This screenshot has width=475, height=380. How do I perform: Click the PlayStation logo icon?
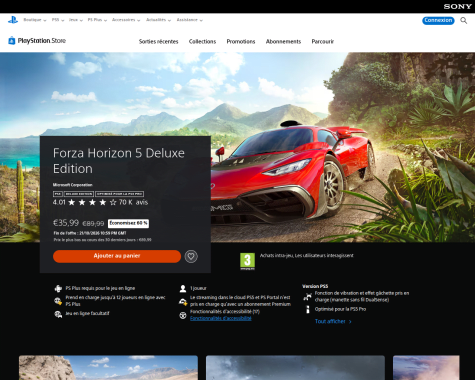13,20
